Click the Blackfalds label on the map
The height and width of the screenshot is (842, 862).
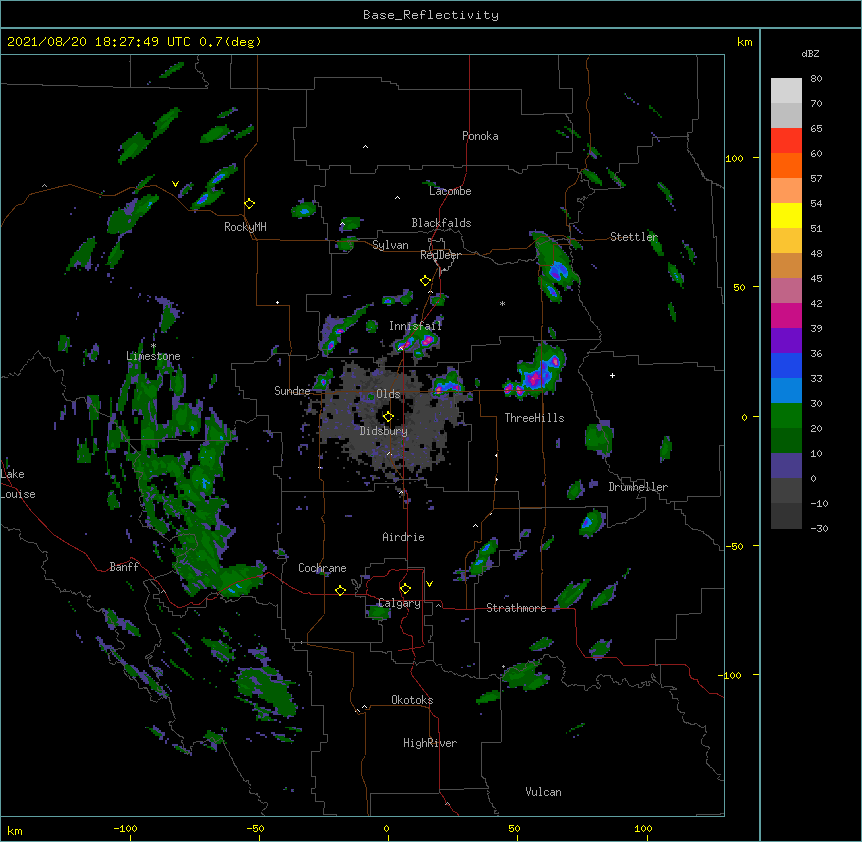pyautogui.click(x=441, y=223)
